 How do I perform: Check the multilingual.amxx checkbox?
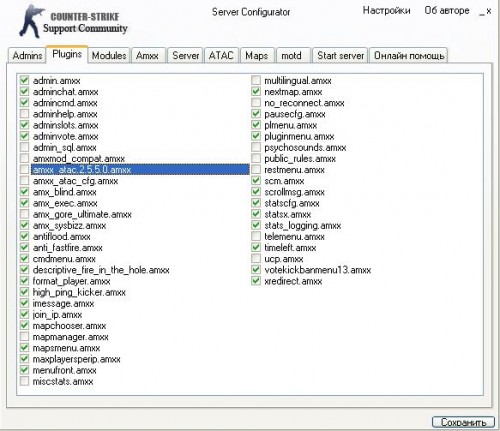click(256, 80)
